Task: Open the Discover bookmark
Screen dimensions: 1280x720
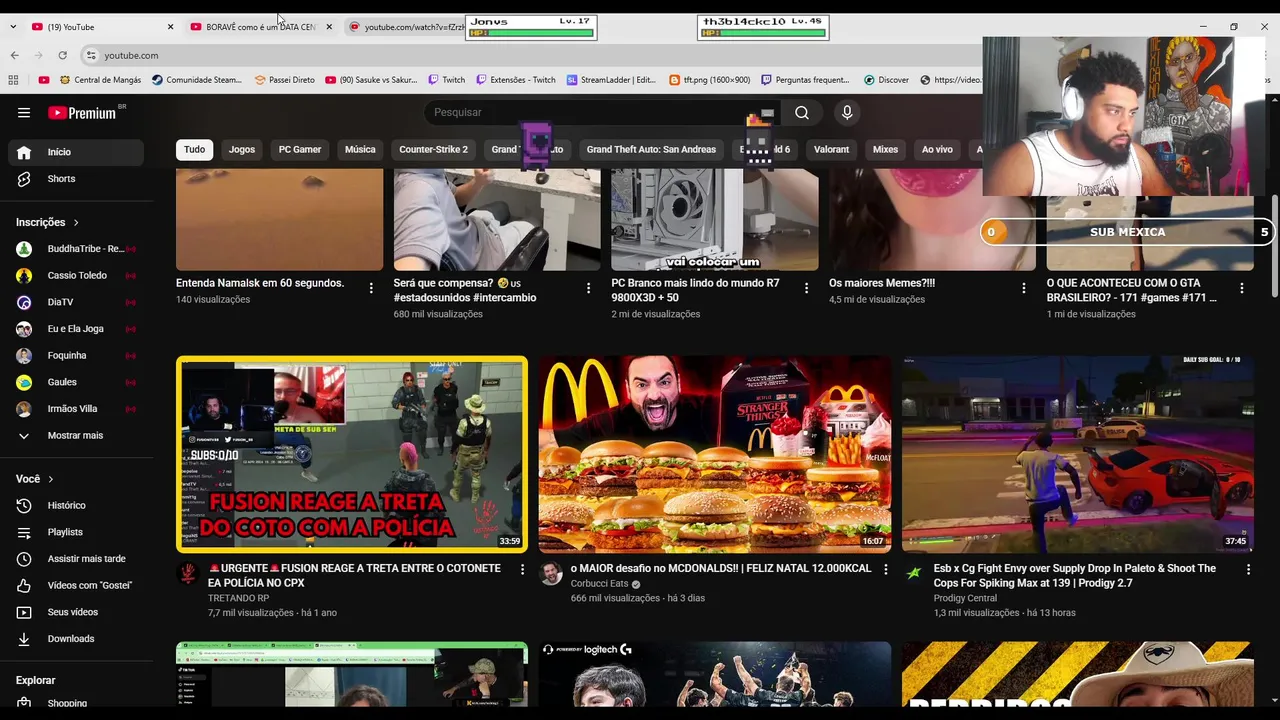Action: 886,80
